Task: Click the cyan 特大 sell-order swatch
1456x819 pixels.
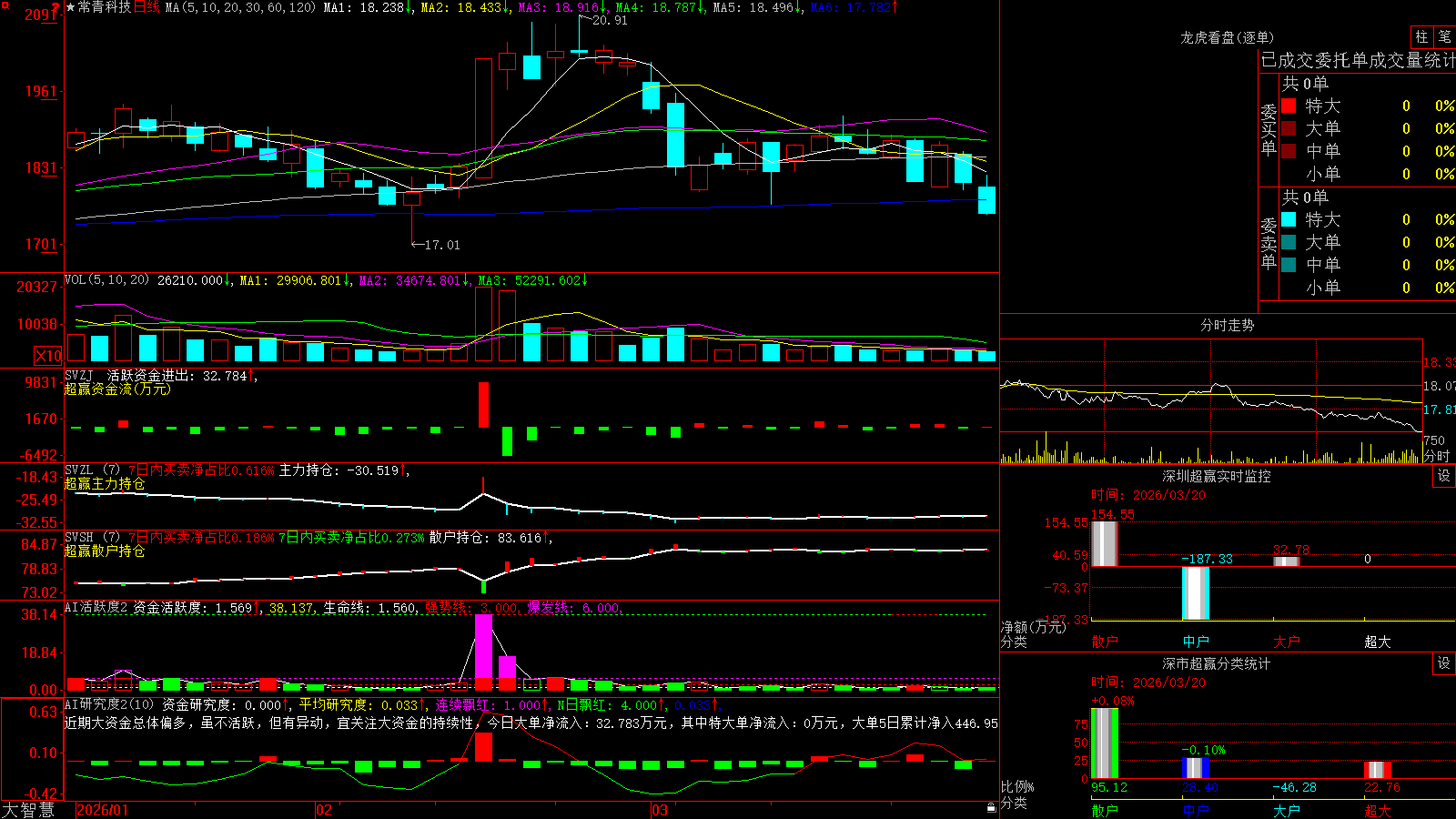Action: (1289, 219)
